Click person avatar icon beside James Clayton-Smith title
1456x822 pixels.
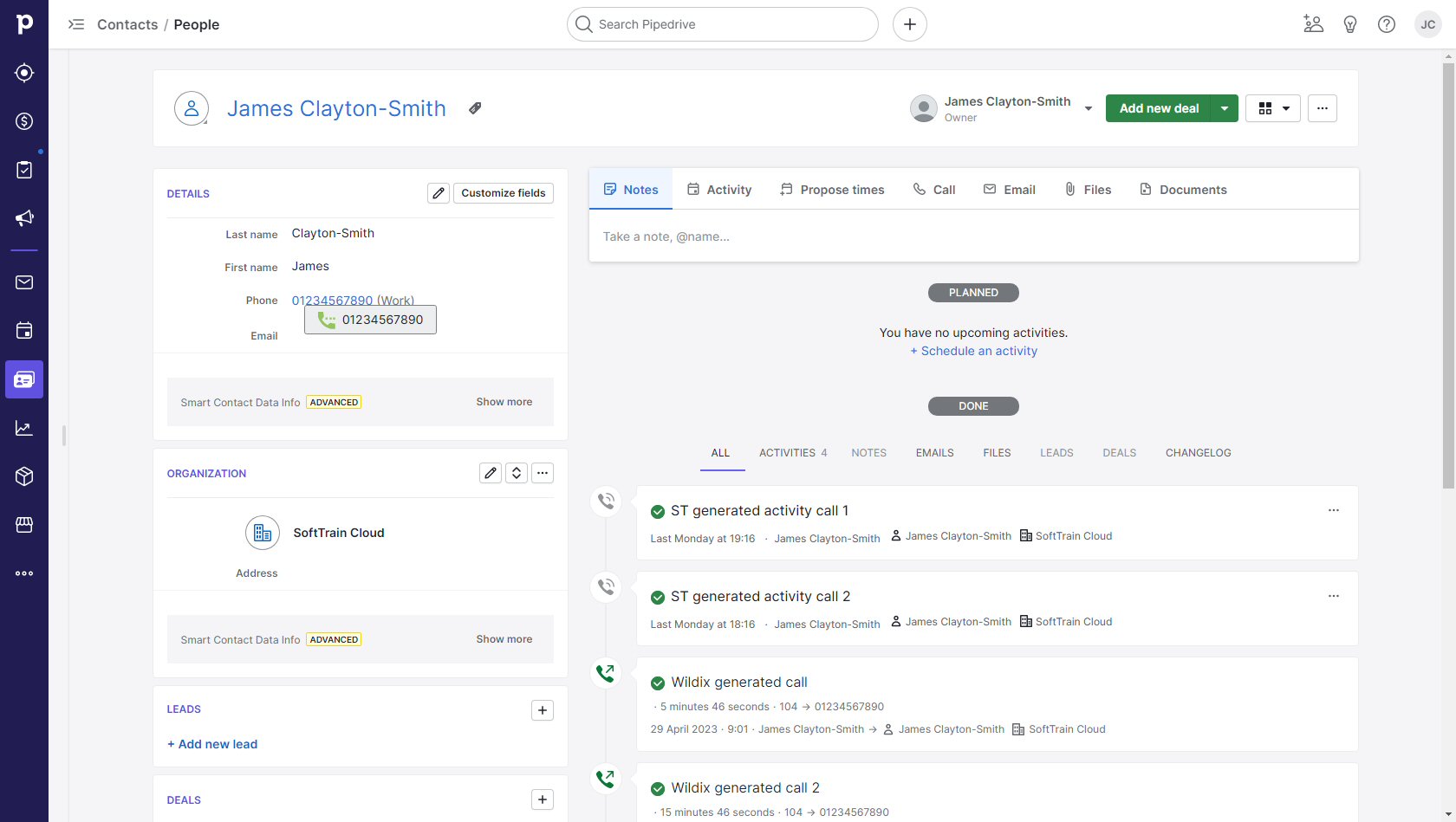pos(192,108)
